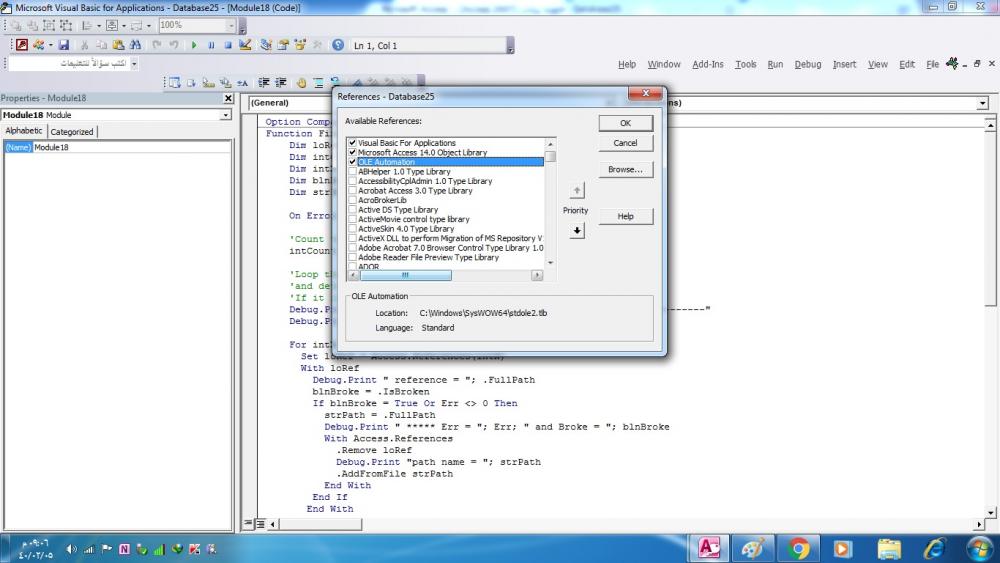The image size is (1000, 563).
Task: Click the Outdent icon
Action: [x=281, y=82]
